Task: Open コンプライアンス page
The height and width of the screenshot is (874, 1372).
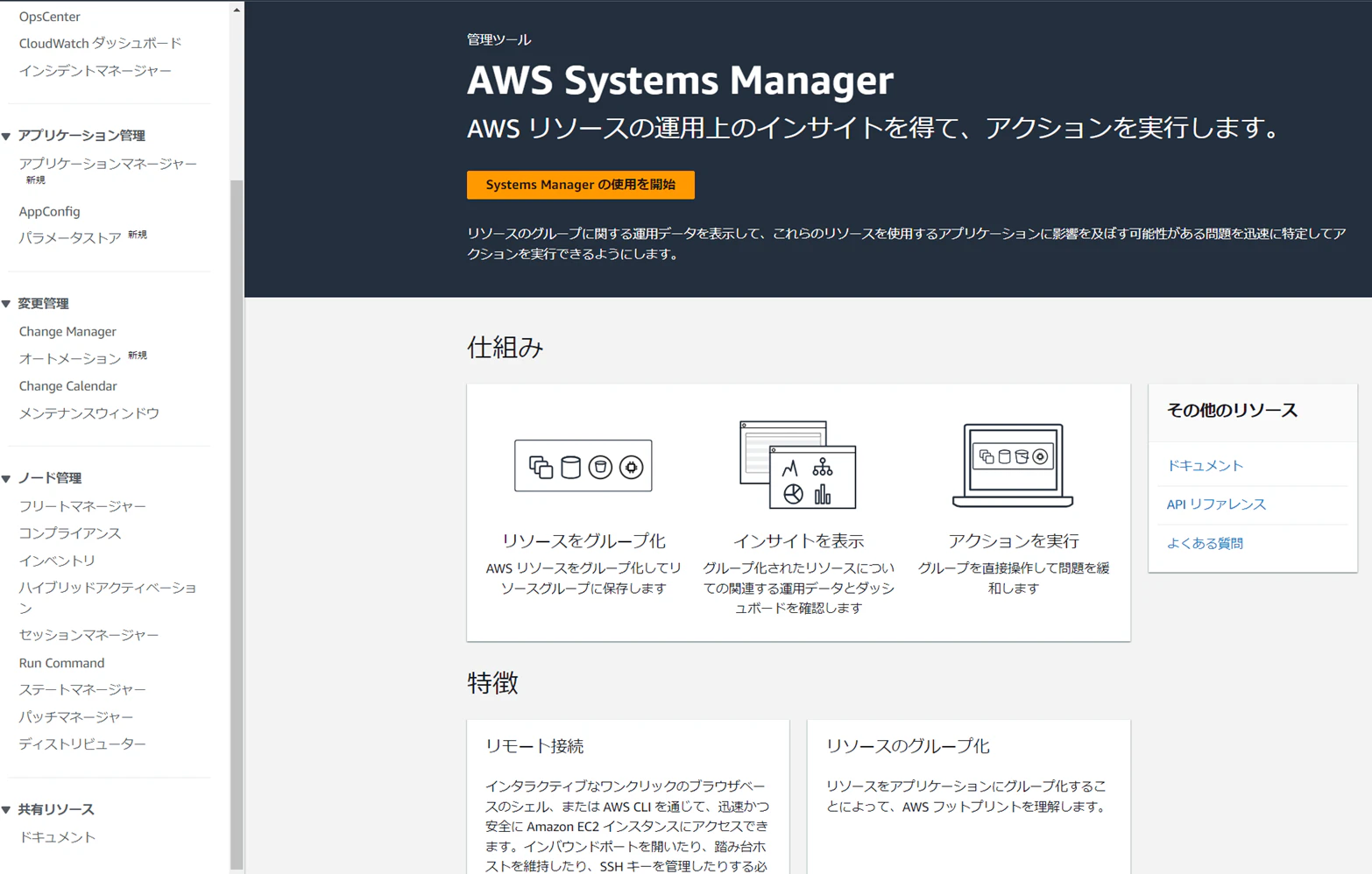Action: [x=70, y=532]
